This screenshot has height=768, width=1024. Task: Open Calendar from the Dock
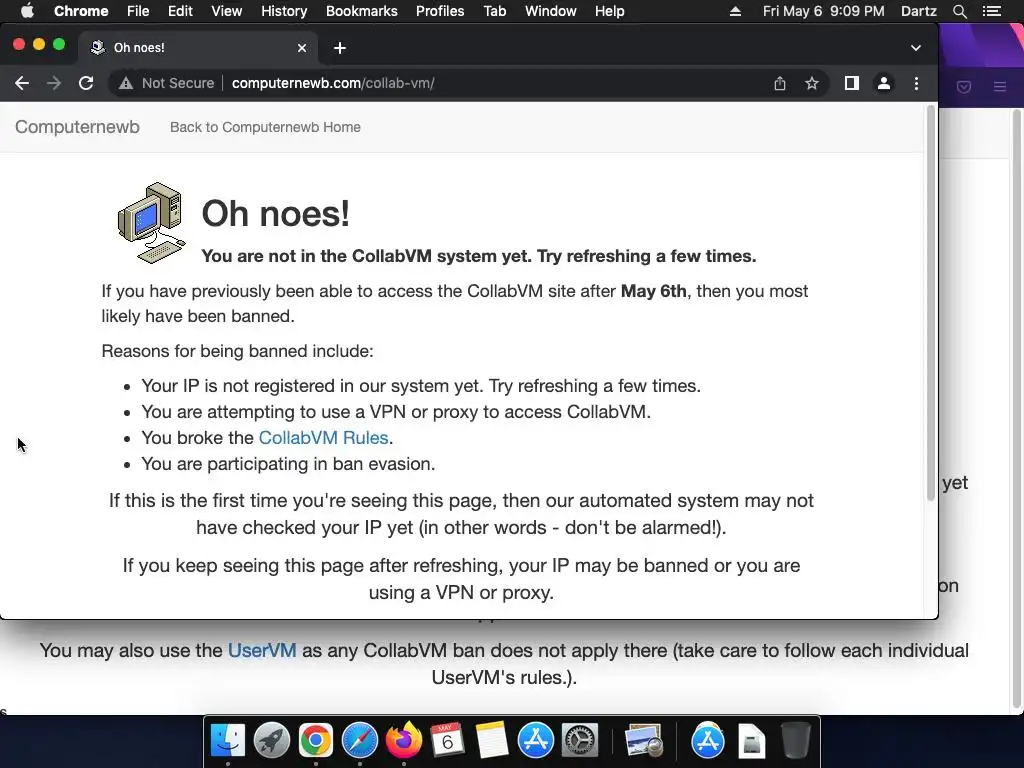(447, 741)
